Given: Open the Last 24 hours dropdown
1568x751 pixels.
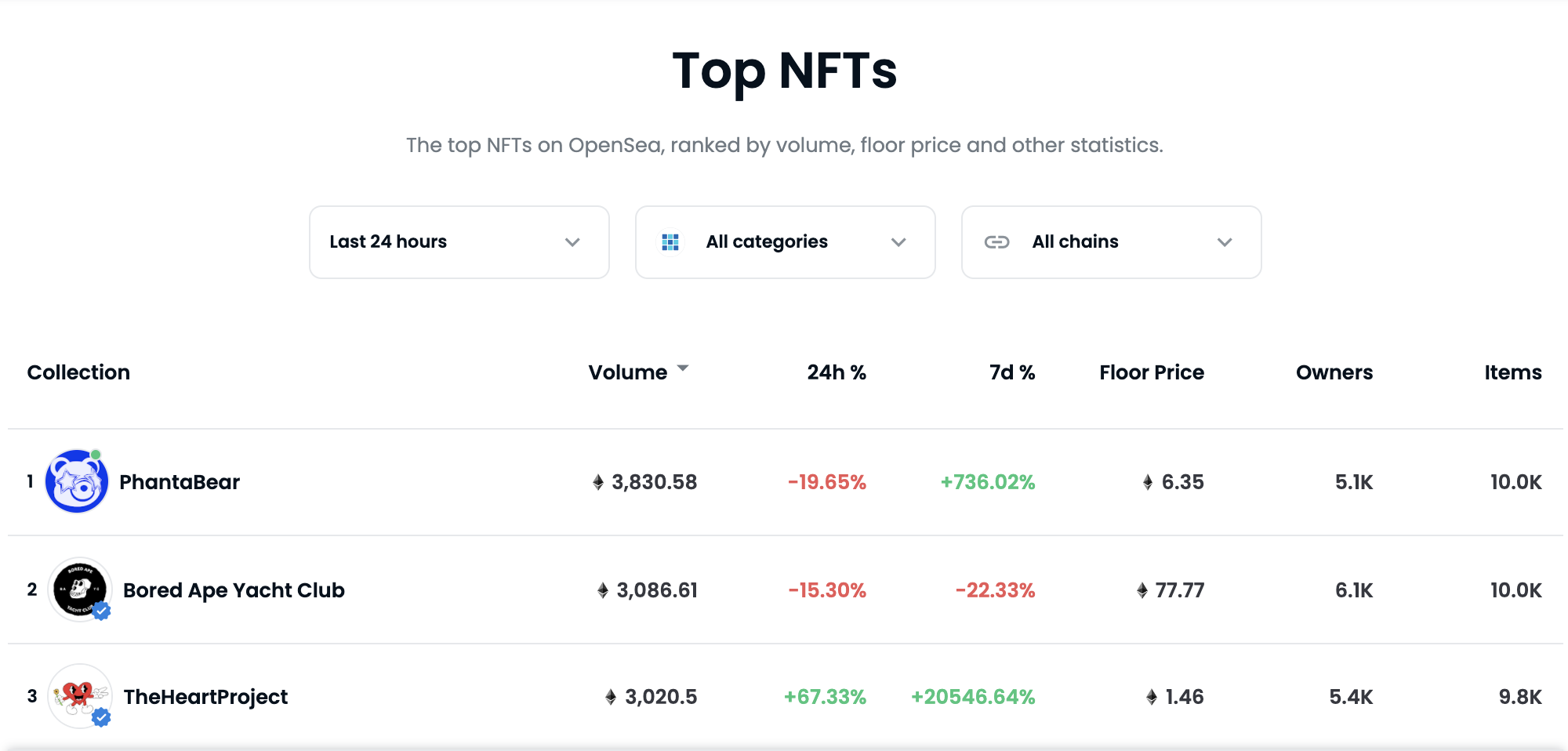Looking at the screenshot, I should tap(459, 242).
